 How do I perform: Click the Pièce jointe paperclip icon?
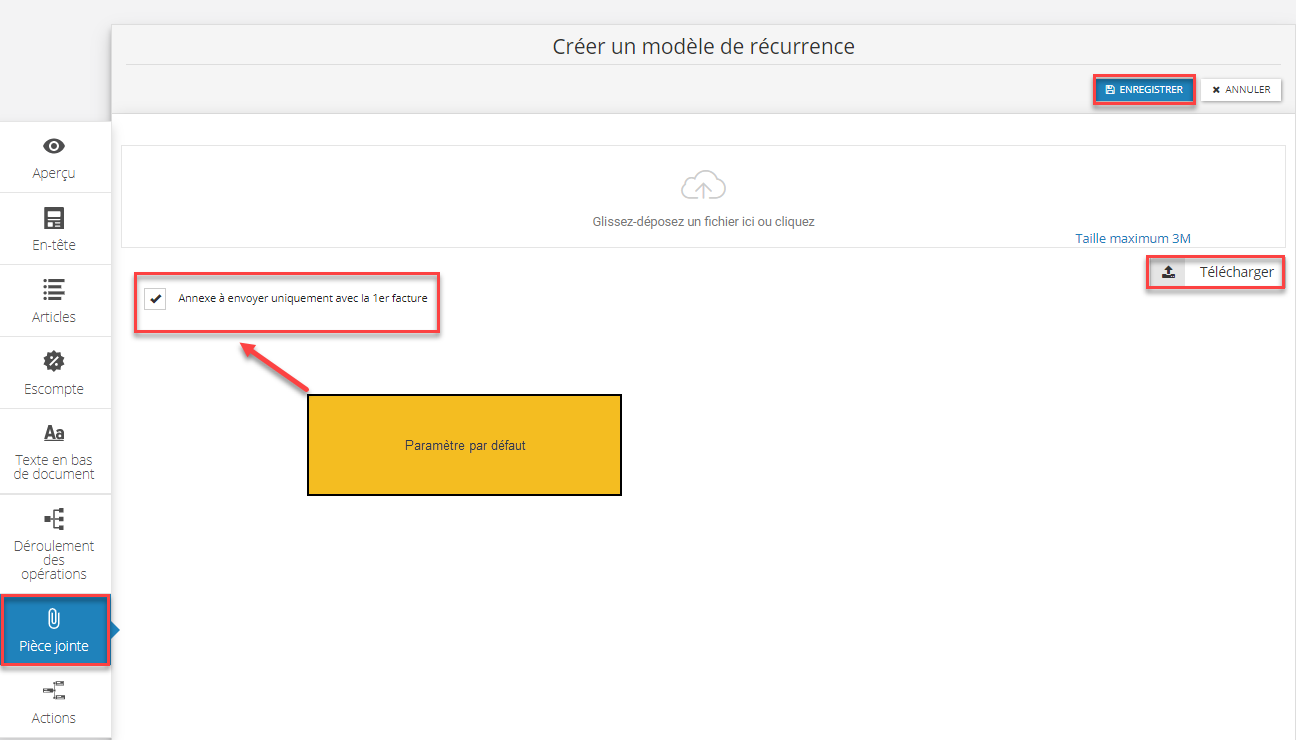coord(54,619)
